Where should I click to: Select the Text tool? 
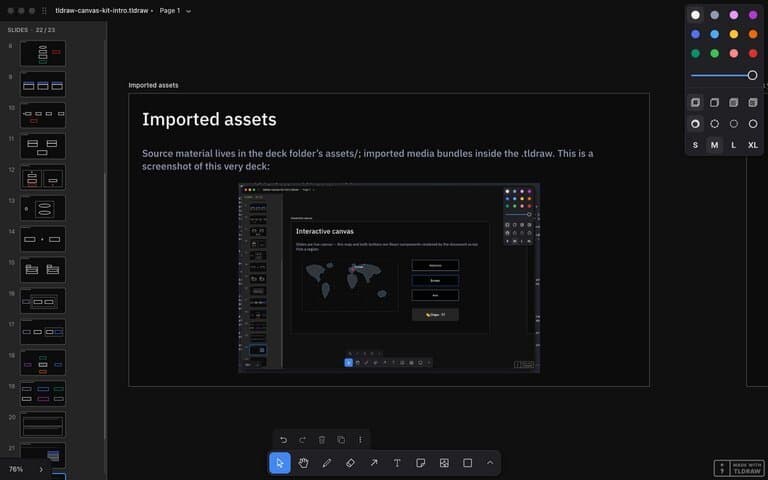(397, 463)
